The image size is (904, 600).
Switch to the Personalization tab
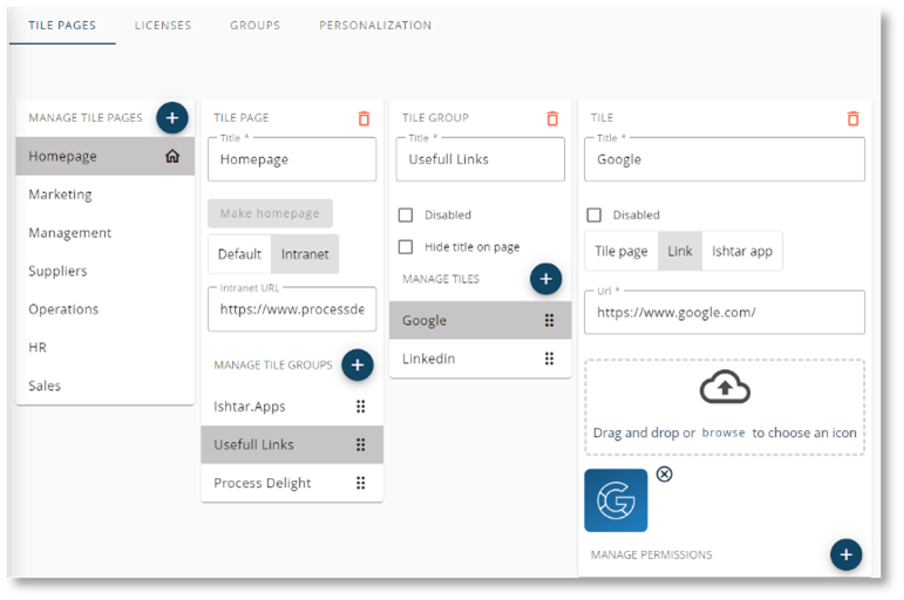(x=375, y=25)
